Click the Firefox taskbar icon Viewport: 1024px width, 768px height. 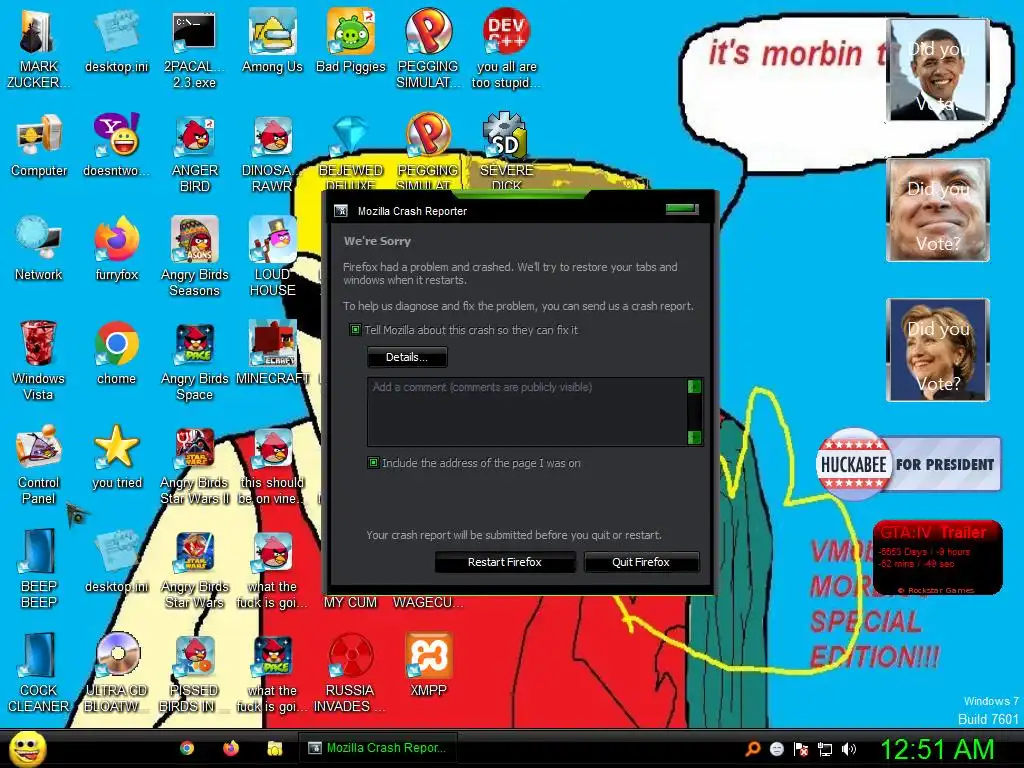[x=231, y=748]
